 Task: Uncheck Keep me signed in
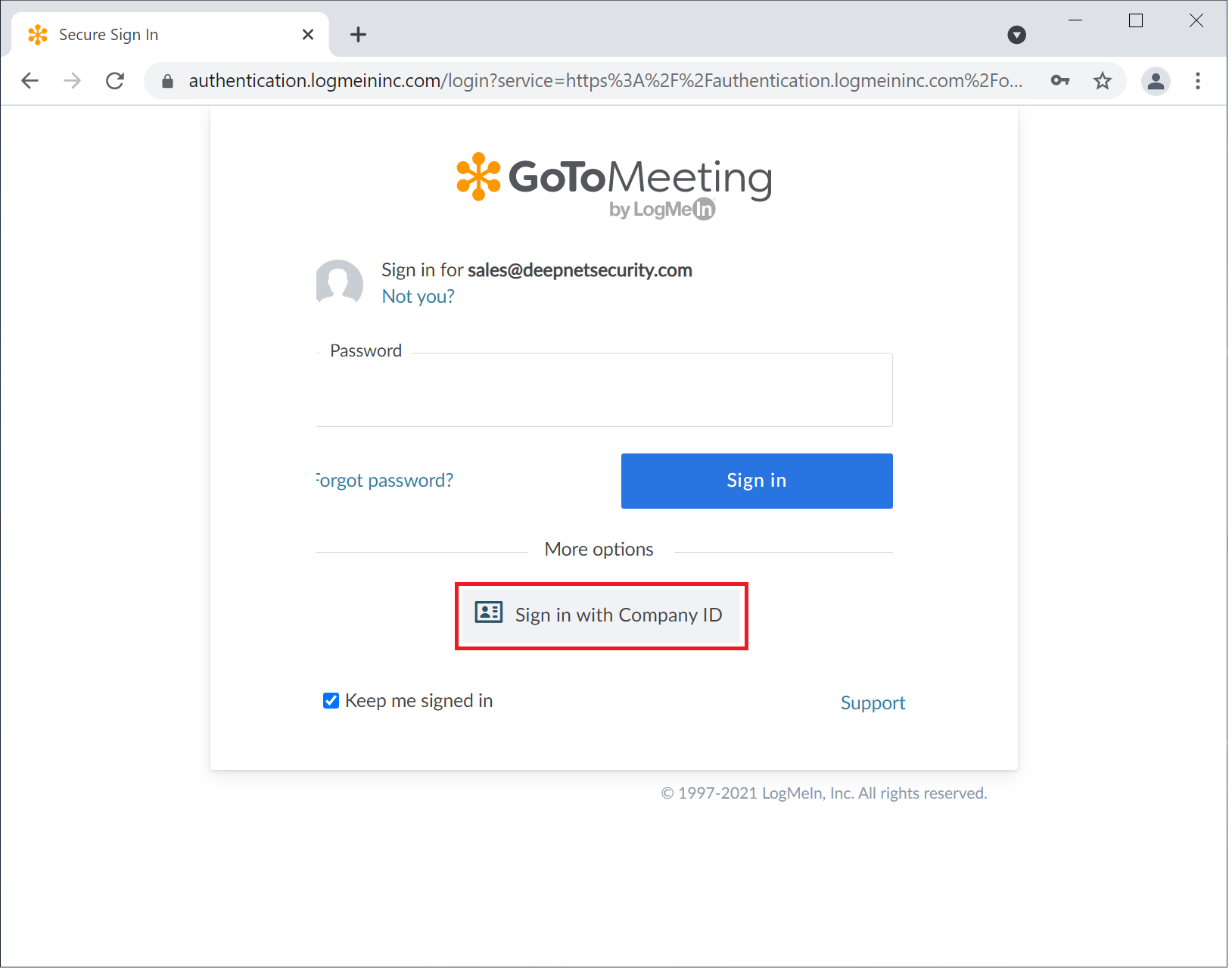(x=331, y=701)
